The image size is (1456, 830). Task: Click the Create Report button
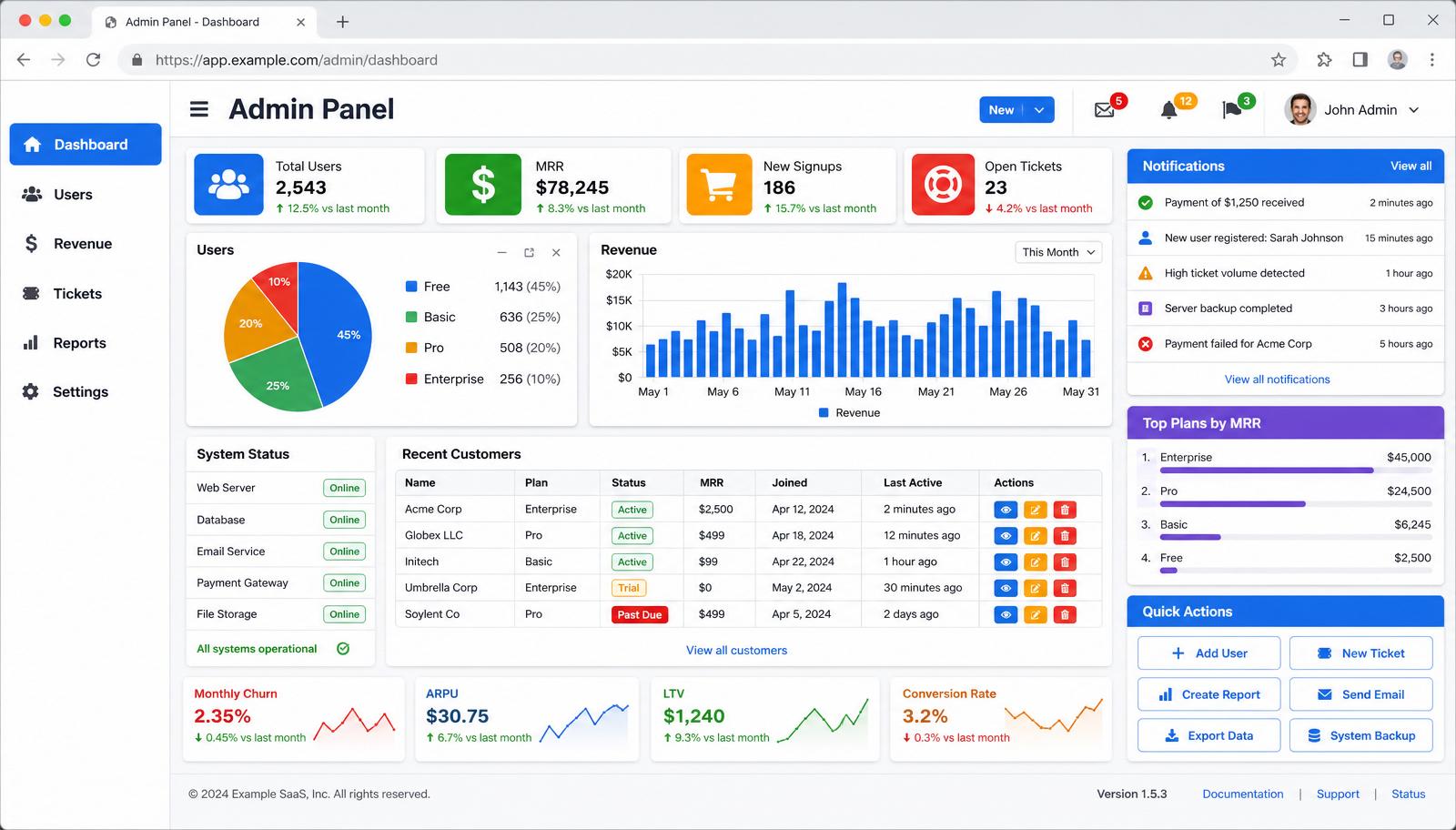[1208, 694]
